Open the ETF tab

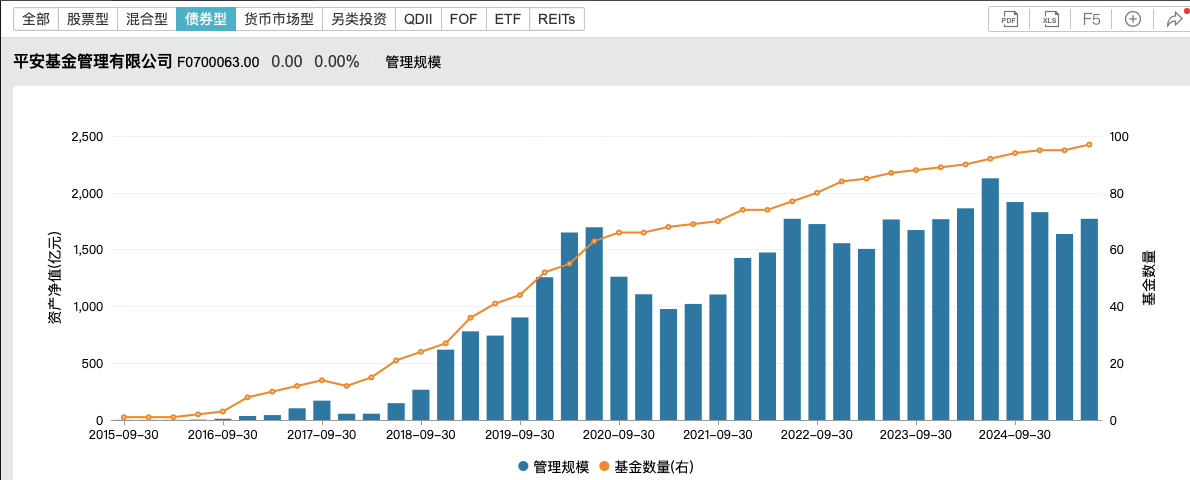pyautogui.click(x=508, y=19)
